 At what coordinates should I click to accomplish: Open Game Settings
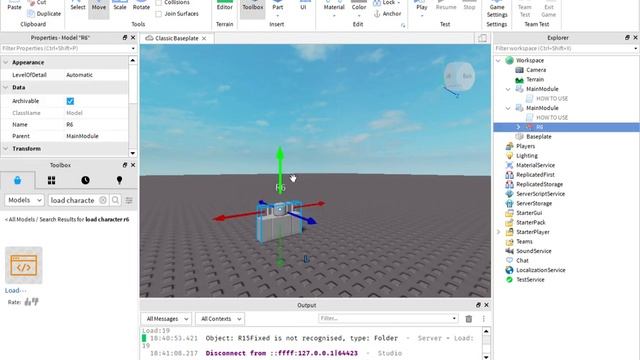[497, 10]
